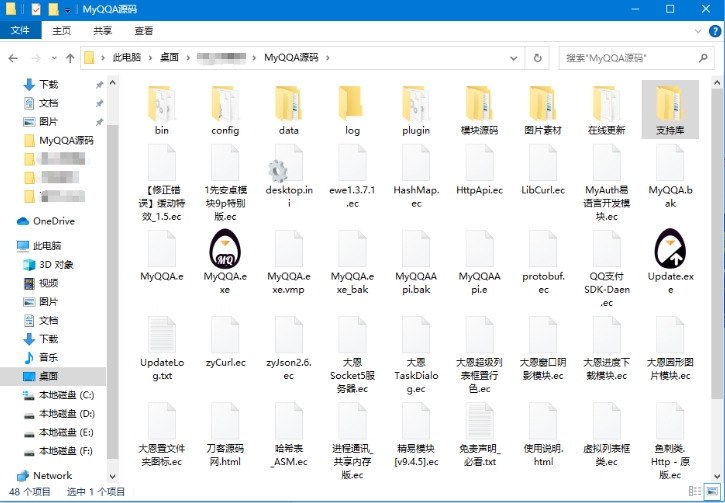Go up one folder level
Viewport: 725px width, 503px height.
[70, 58]
